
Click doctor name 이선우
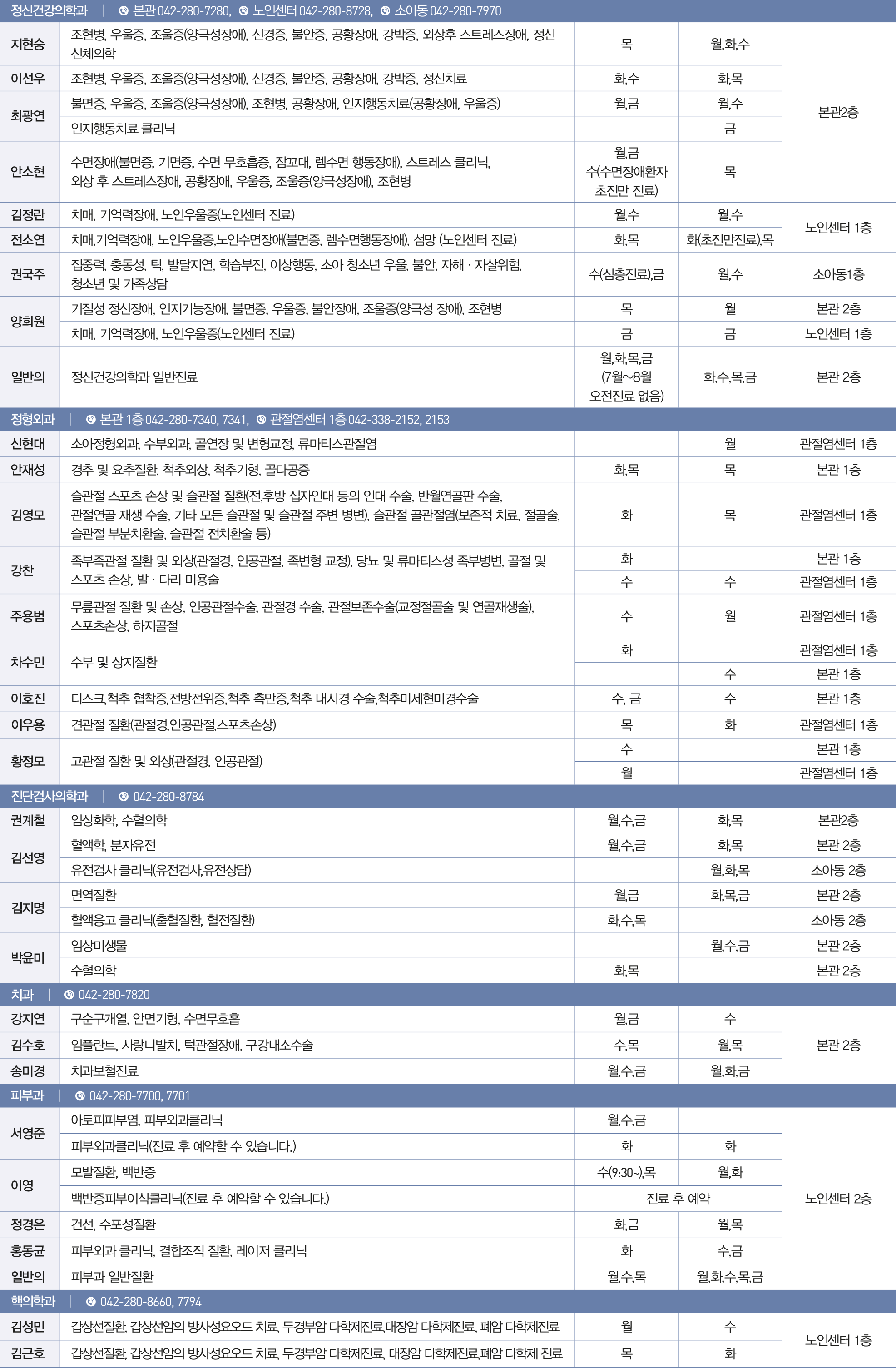[x=28, y=79]
